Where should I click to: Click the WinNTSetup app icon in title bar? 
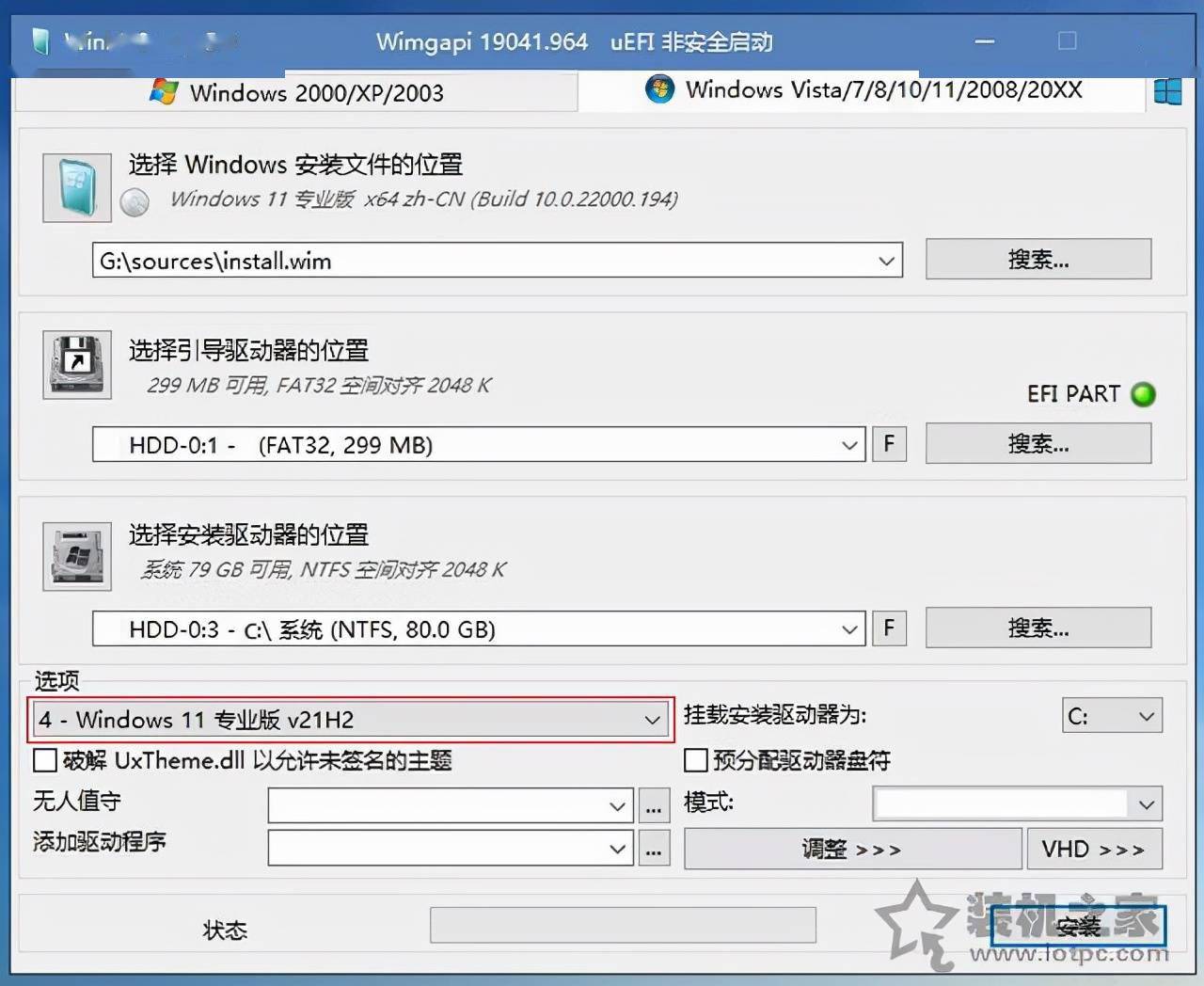(x=40, y=41)
